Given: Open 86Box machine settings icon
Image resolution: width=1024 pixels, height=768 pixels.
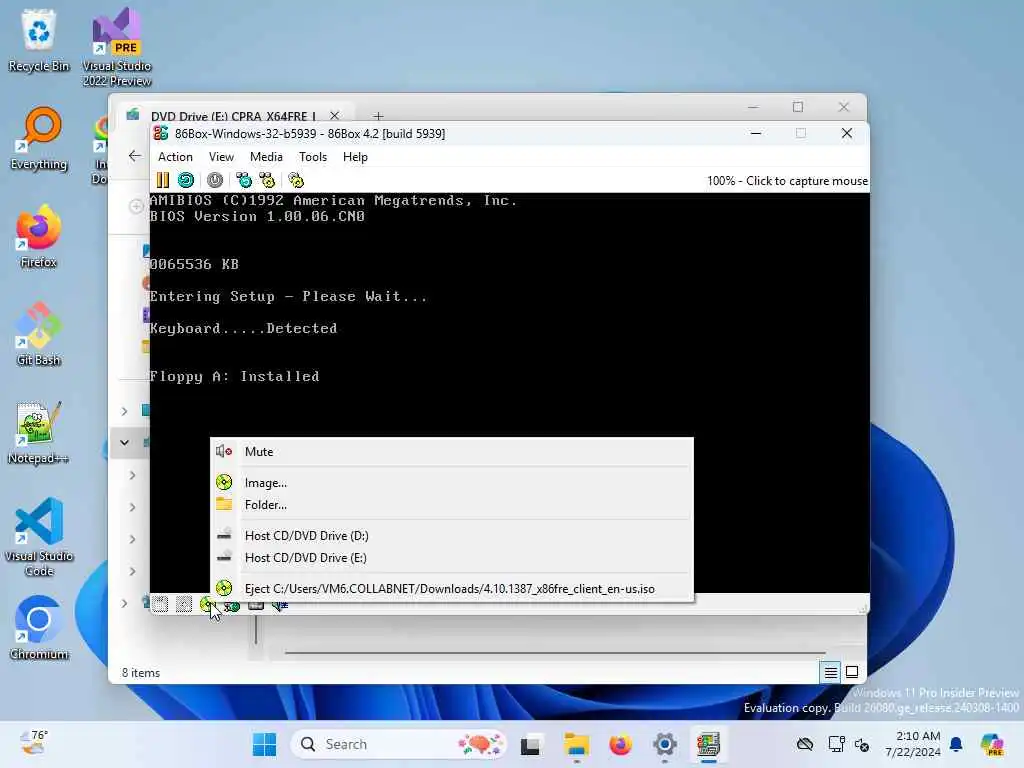Looking at the screenshot, I should 296,180.
